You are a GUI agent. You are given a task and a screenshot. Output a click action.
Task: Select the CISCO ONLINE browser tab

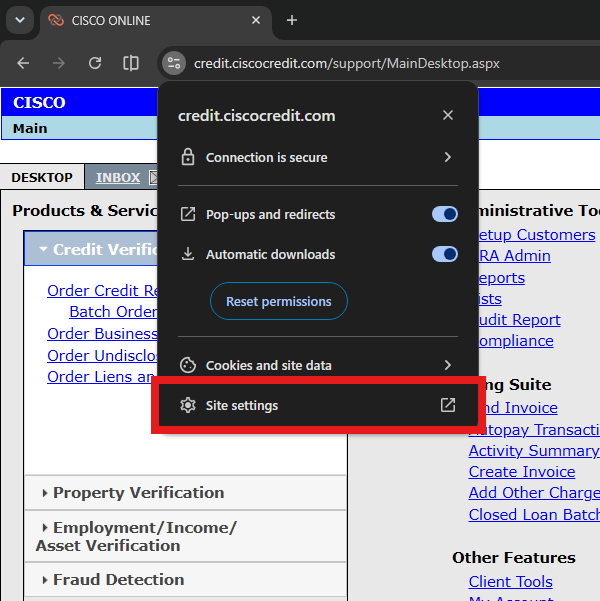pos(156,20)
